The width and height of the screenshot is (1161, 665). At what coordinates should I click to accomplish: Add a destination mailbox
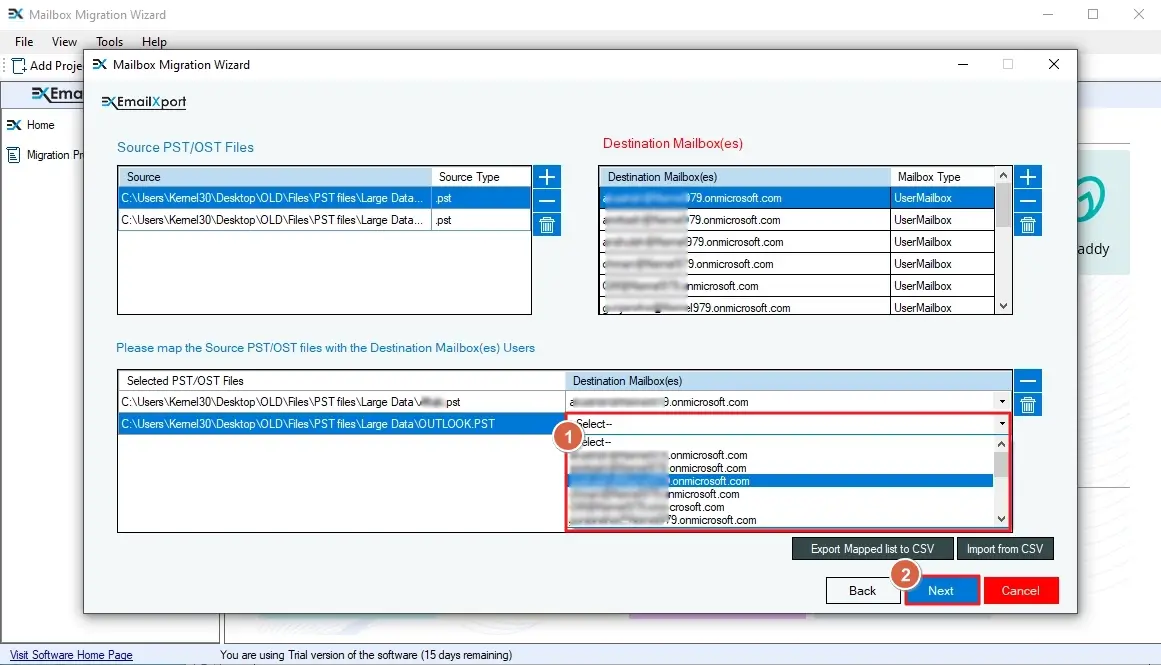click(1027, 176)
